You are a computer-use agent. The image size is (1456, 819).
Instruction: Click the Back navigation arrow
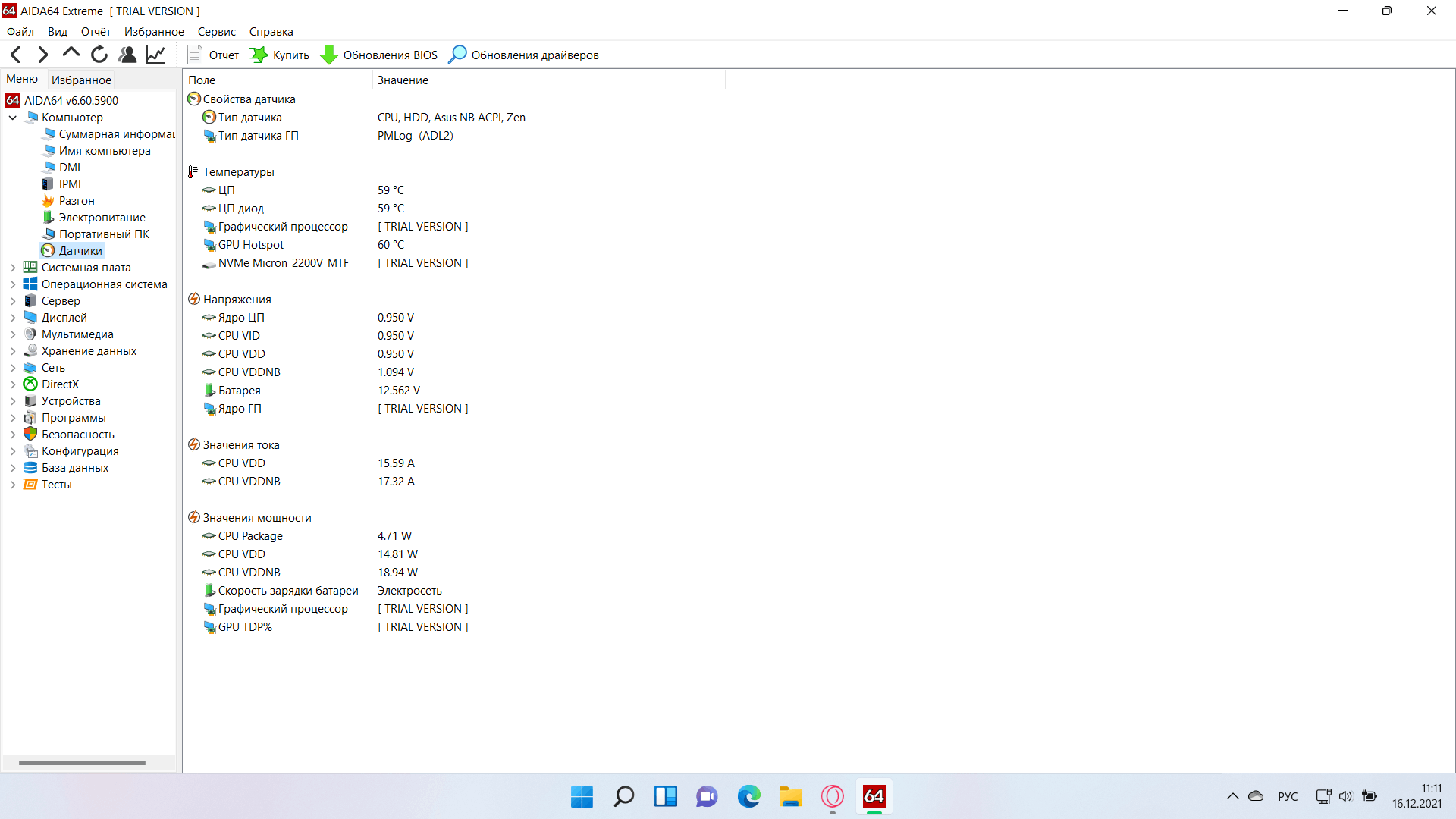tap(16, 55)
